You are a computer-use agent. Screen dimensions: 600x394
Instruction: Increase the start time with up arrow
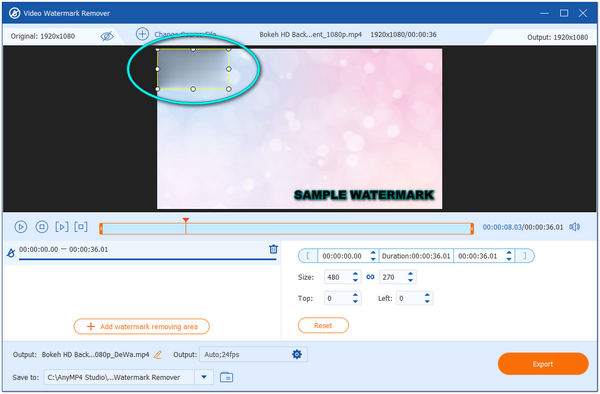pos(373,253)
